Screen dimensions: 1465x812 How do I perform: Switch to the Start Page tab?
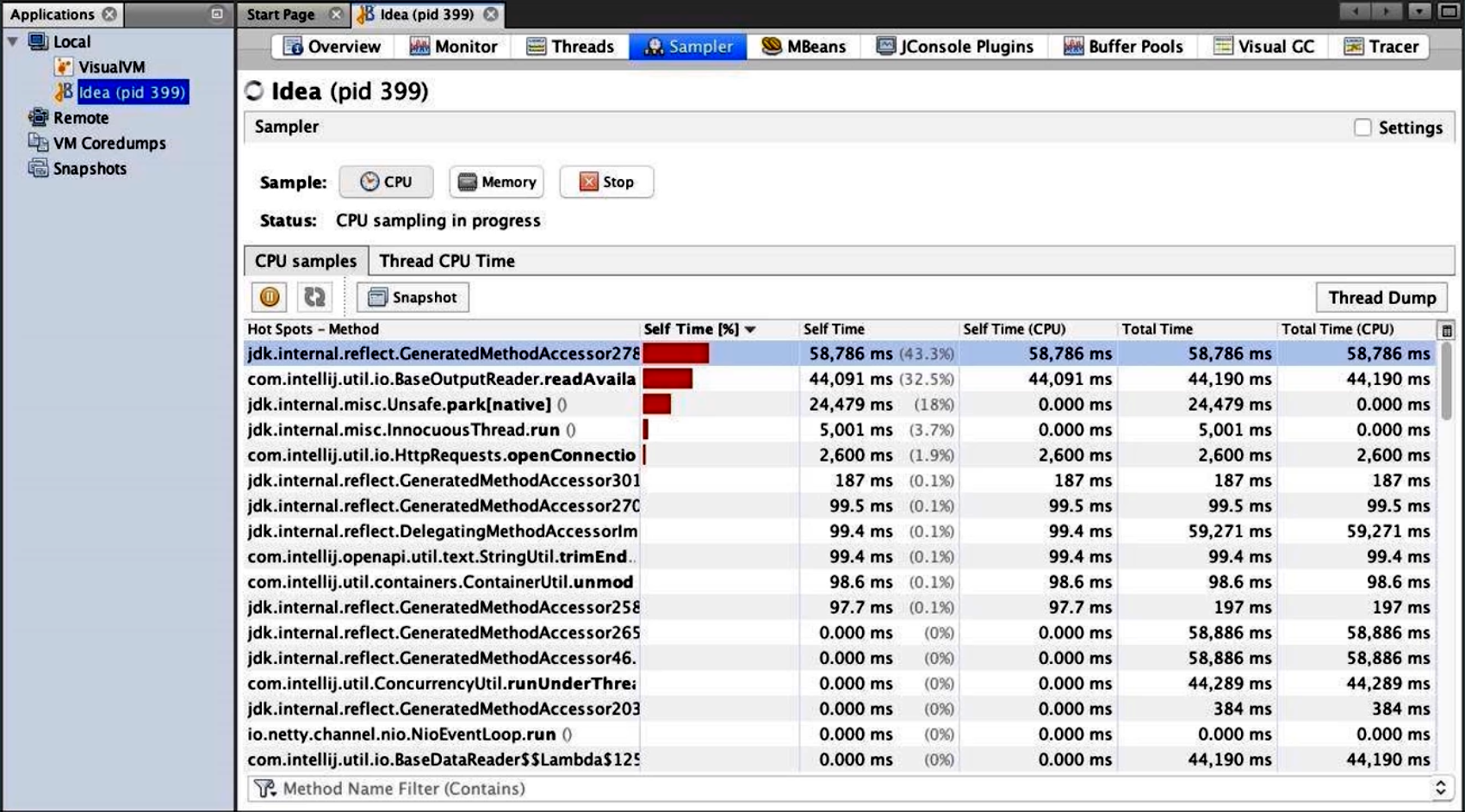pos(281,15)
